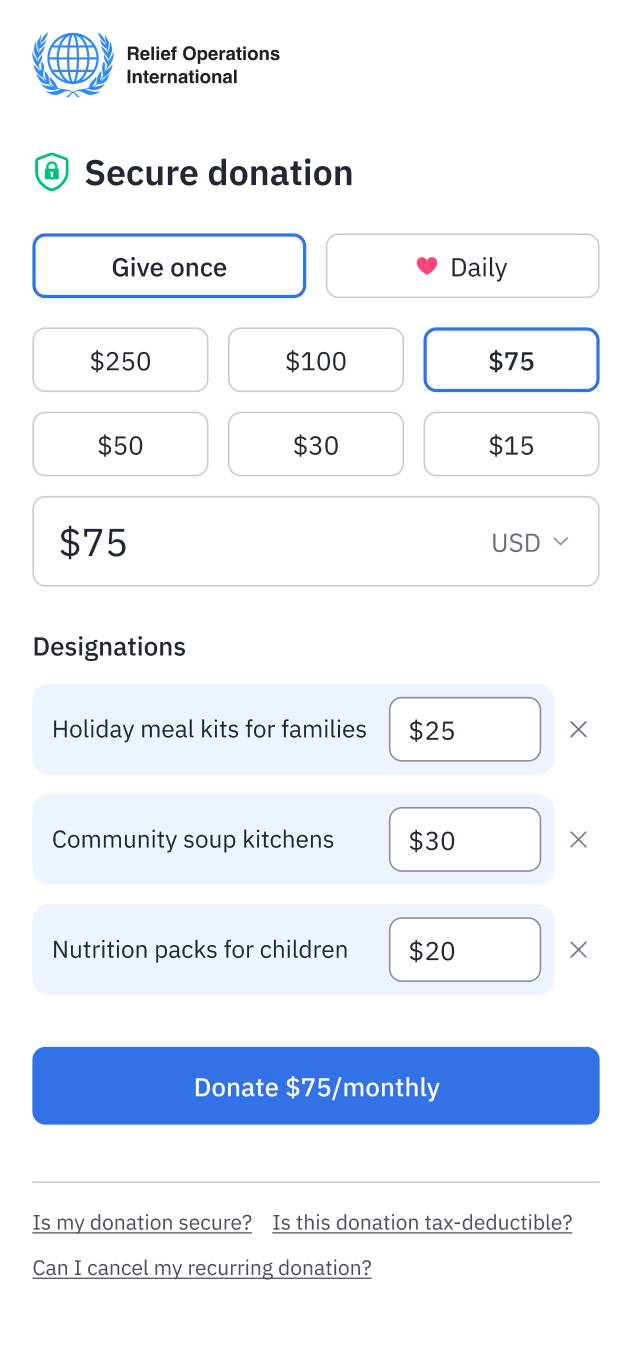Pick the $50 preset amount
This screenshot has height=1360, width=632.
[x=120, y=444]
